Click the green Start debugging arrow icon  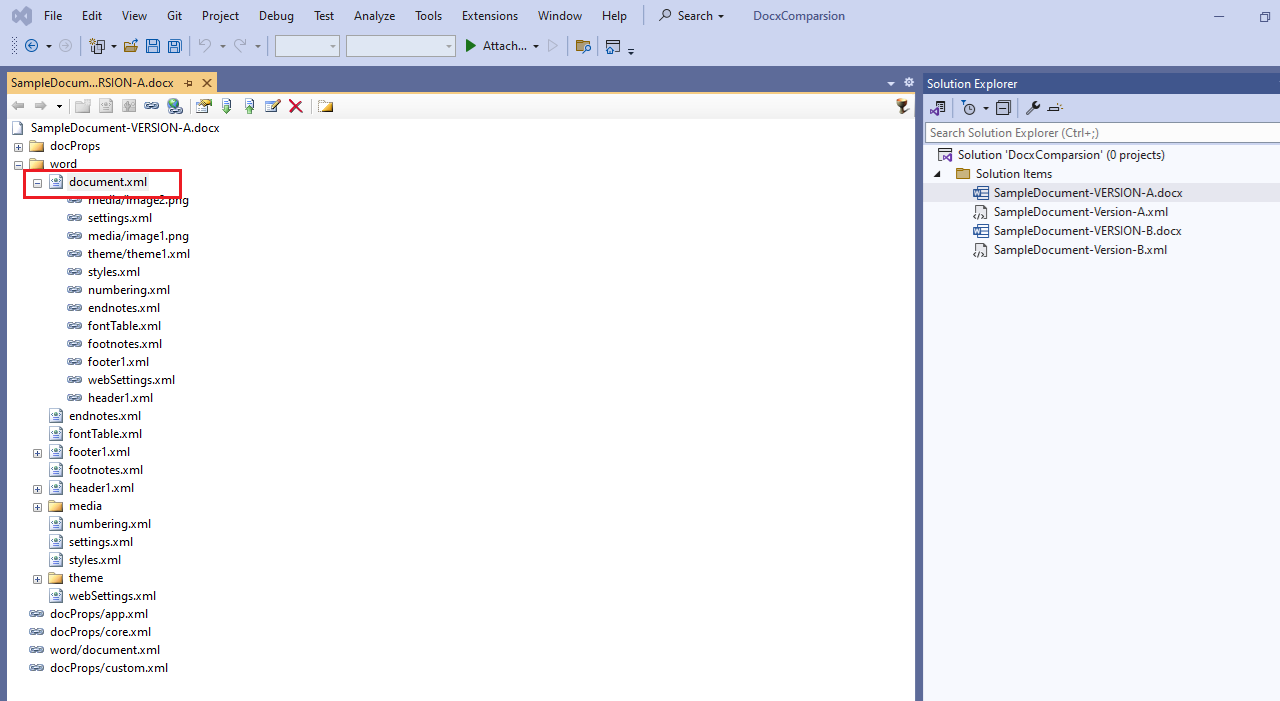[470, 46]
